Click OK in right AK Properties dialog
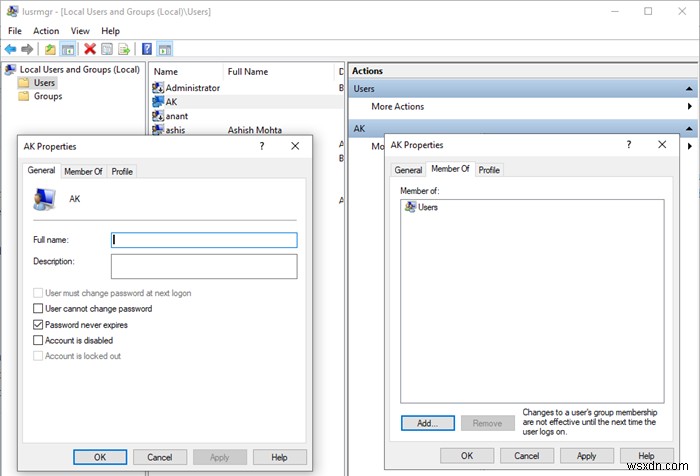700x476 pixels. pos(467,456)
